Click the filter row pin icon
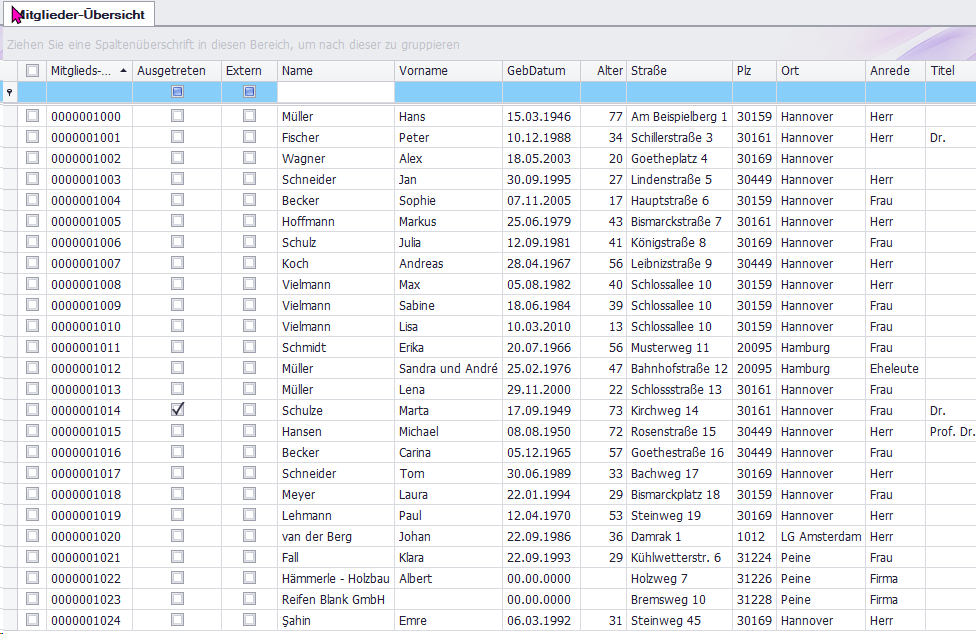The height and width of the screenshot is (634, 976). click(10, 92)
